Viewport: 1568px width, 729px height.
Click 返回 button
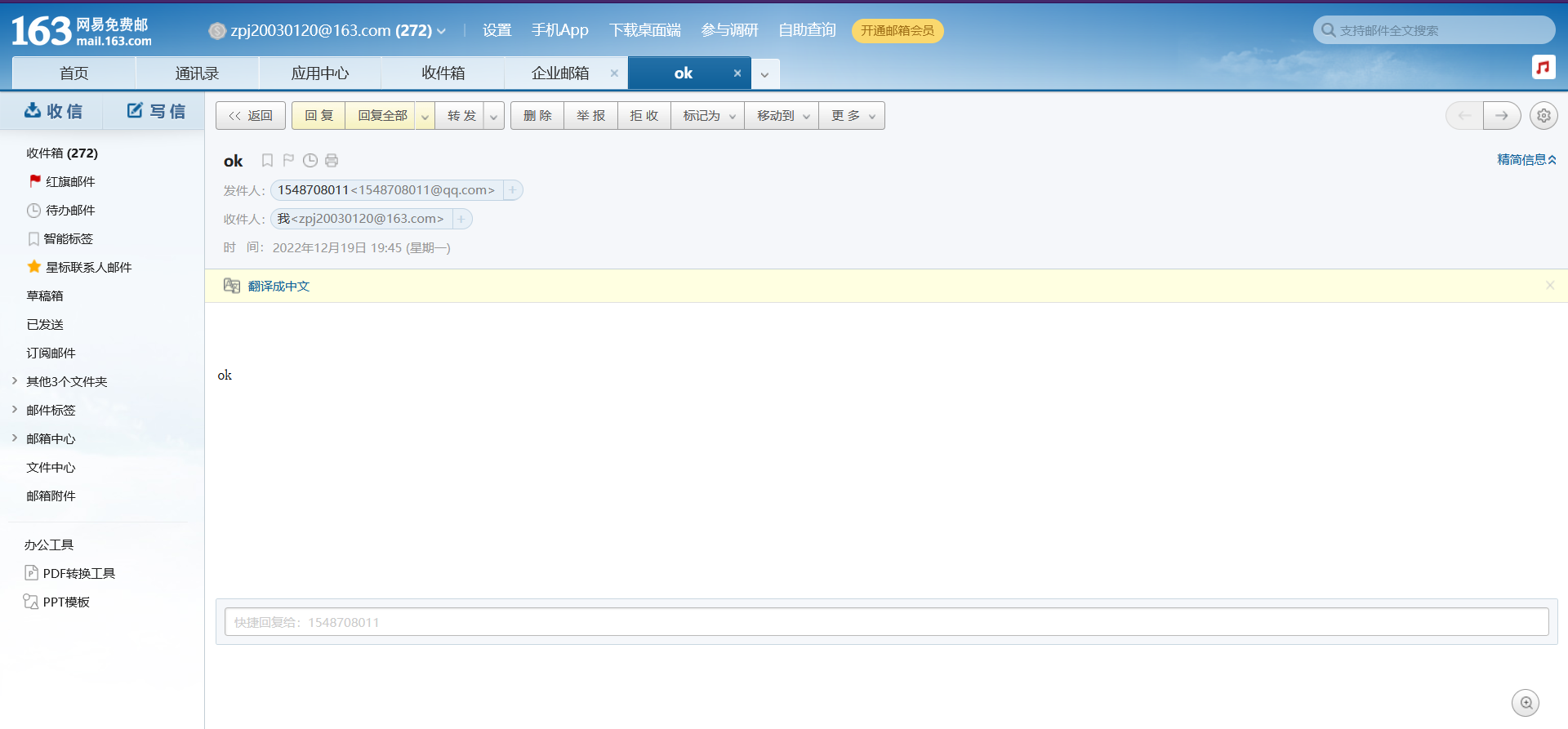251,116
